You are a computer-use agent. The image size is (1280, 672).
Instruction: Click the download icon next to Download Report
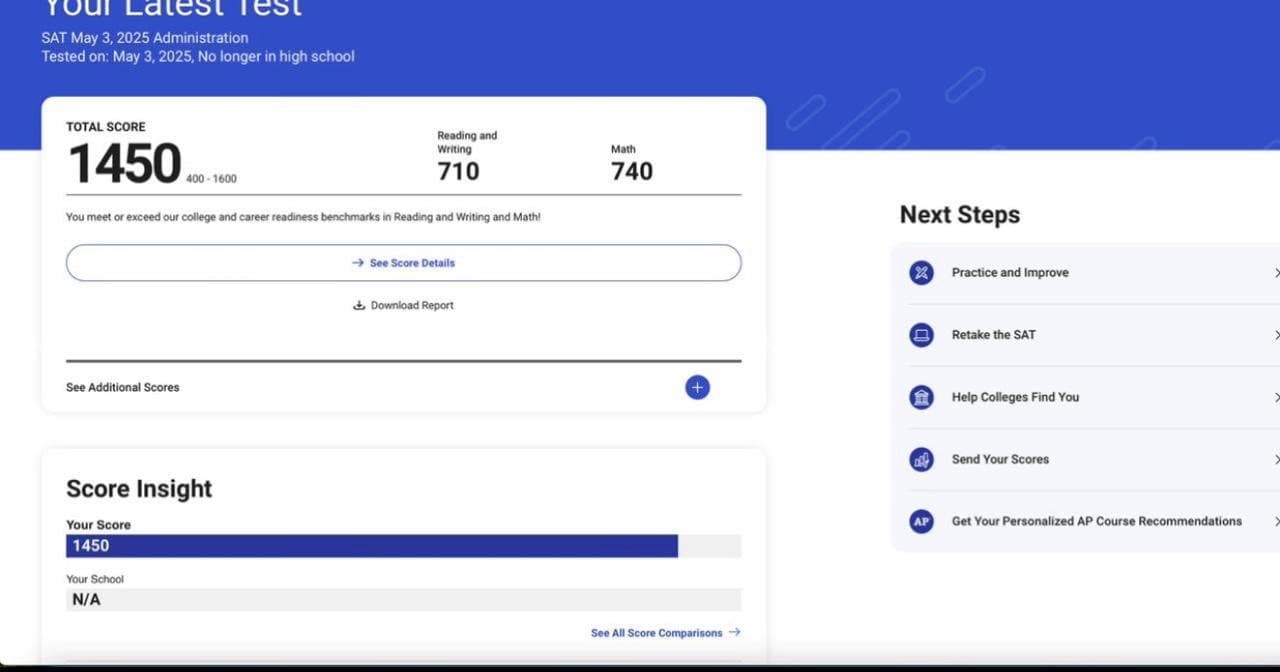pos(359,305)
